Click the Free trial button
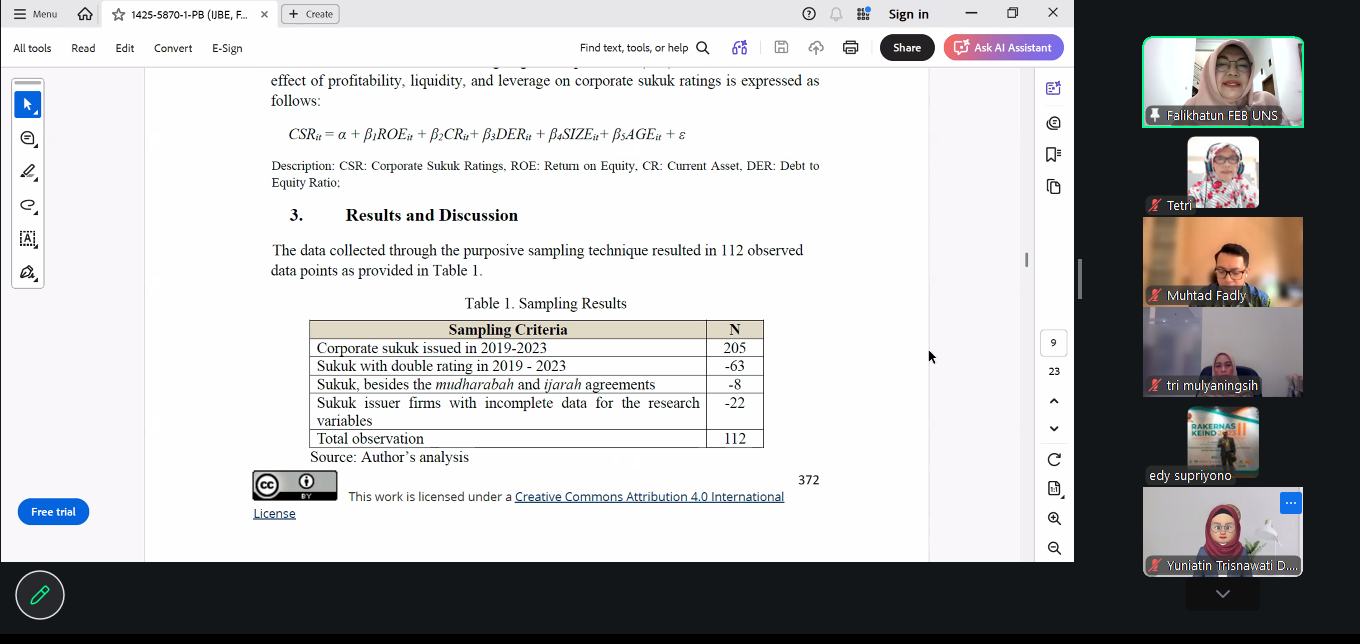This screenshot has height=644, width=1360. click(x=53, y=512)
